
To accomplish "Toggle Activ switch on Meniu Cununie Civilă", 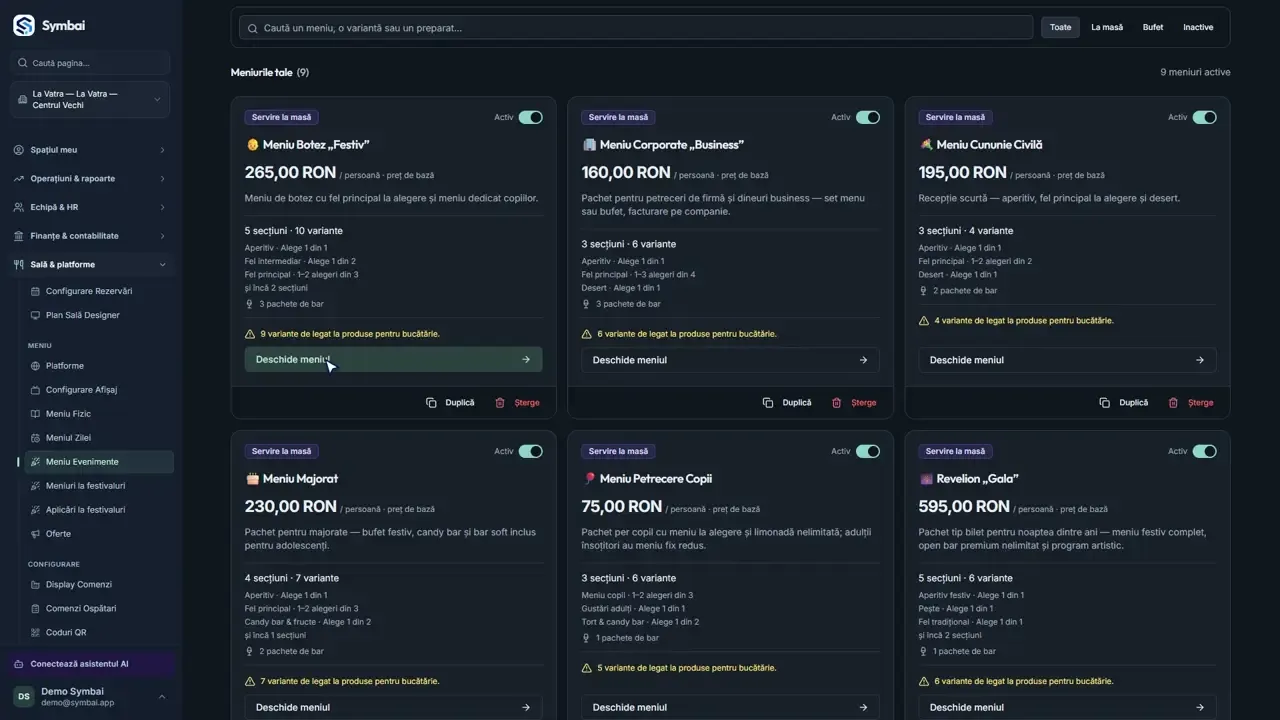I will pyautogui.click(x=1204, y=117).
